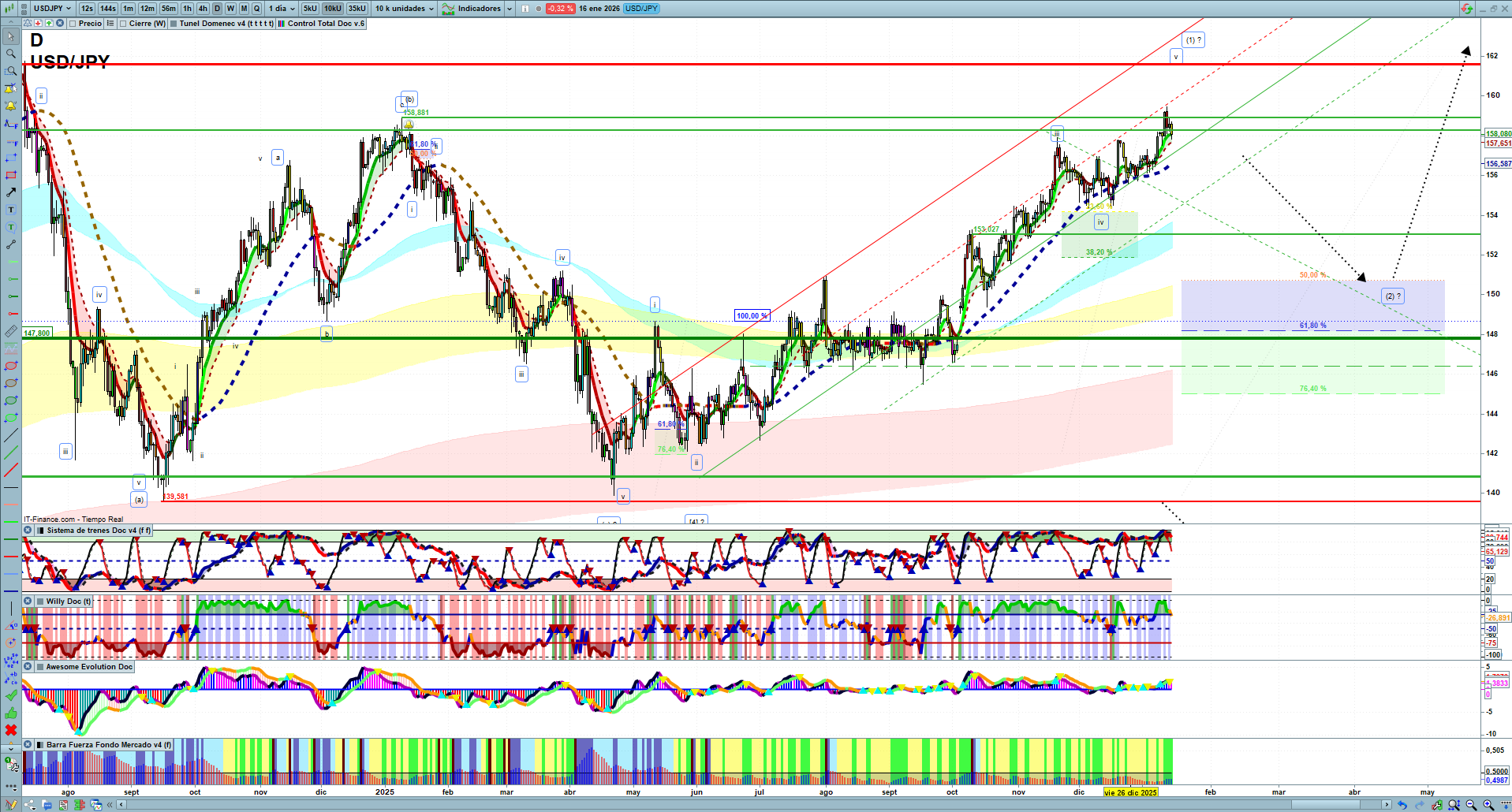1512x812 pixels.
Task: Toggle the Cierre (W) checkbox
Action: tap(123, 24)
